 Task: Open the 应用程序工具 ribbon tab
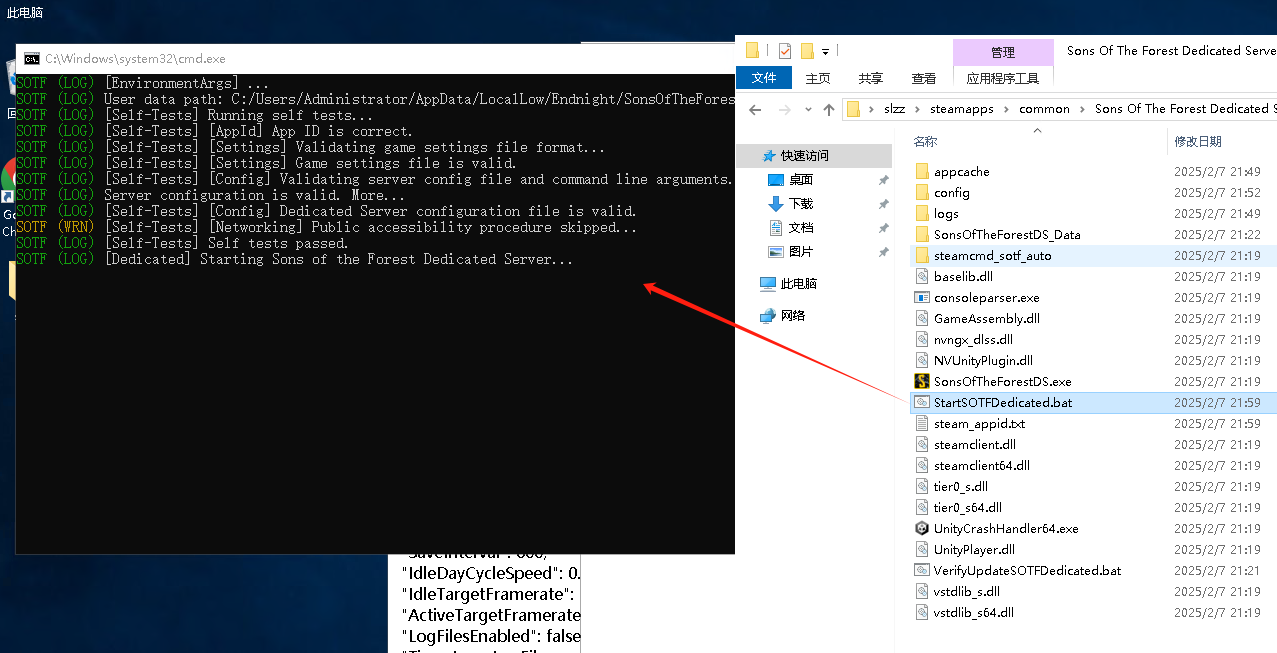[x=1003, y=78]
